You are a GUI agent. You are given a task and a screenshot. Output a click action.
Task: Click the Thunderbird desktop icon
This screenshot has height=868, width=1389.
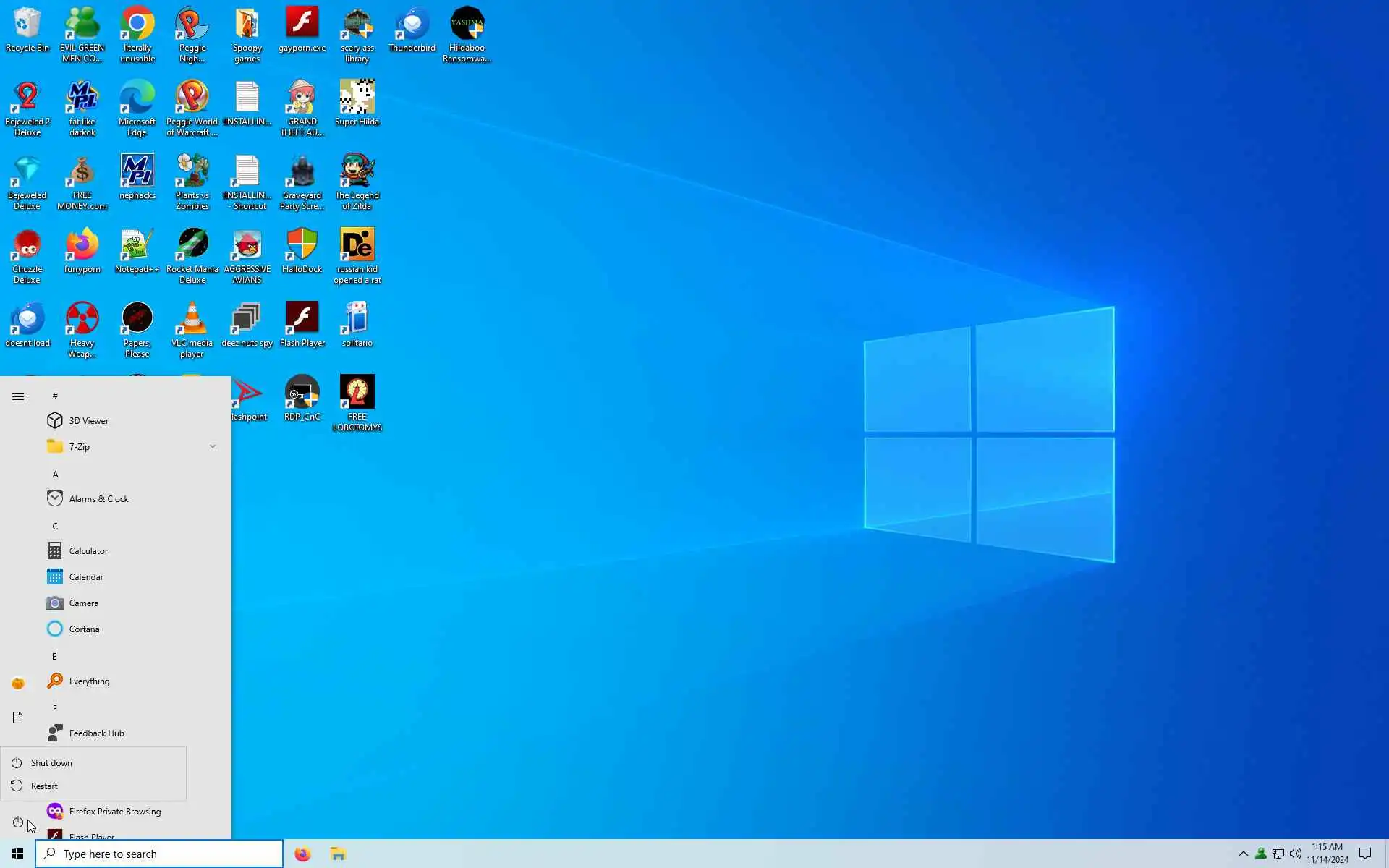412,25
